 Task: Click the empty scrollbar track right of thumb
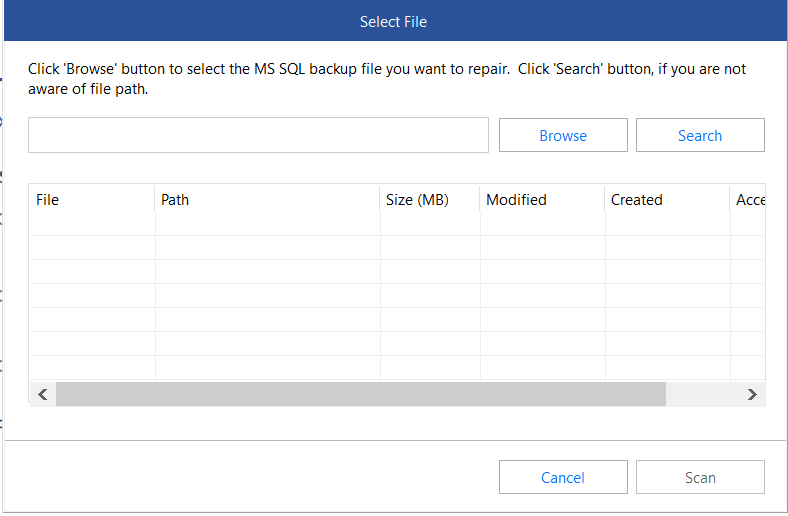703,394
